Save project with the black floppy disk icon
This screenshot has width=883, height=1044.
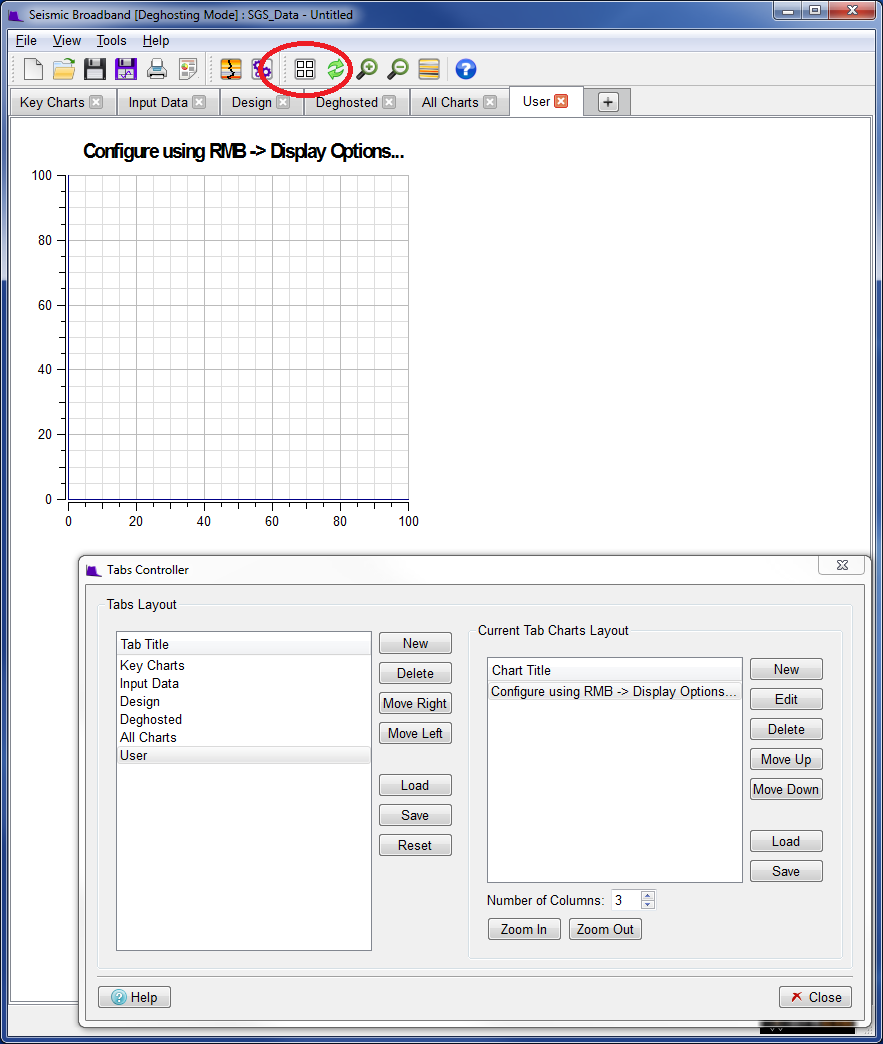[95, 69]
